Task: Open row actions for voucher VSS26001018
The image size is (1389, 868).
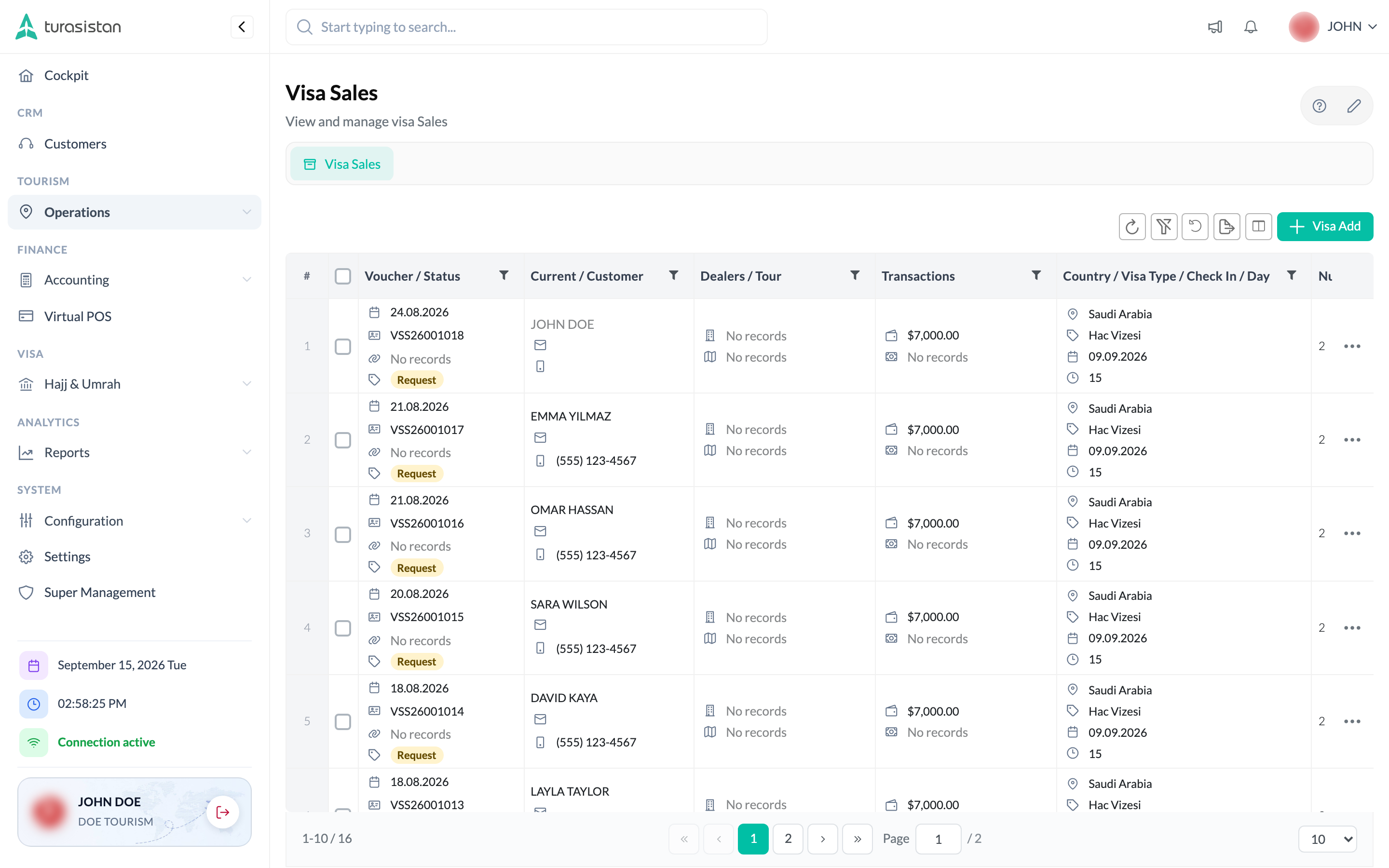Action: click(x=1352, y=346)
